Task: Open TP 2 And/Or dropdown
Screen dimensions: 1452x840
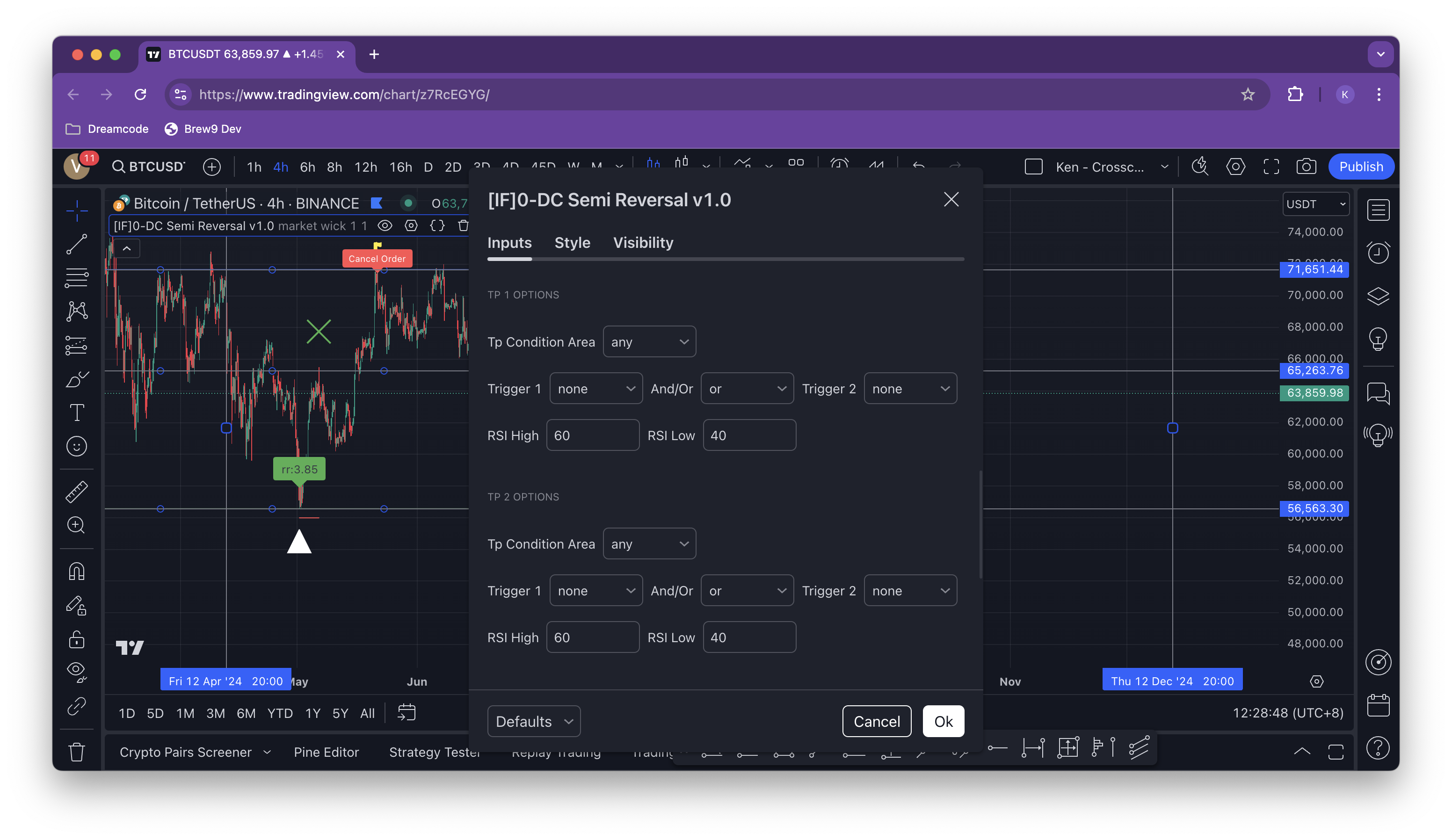Action: click(x=748, y=591)
